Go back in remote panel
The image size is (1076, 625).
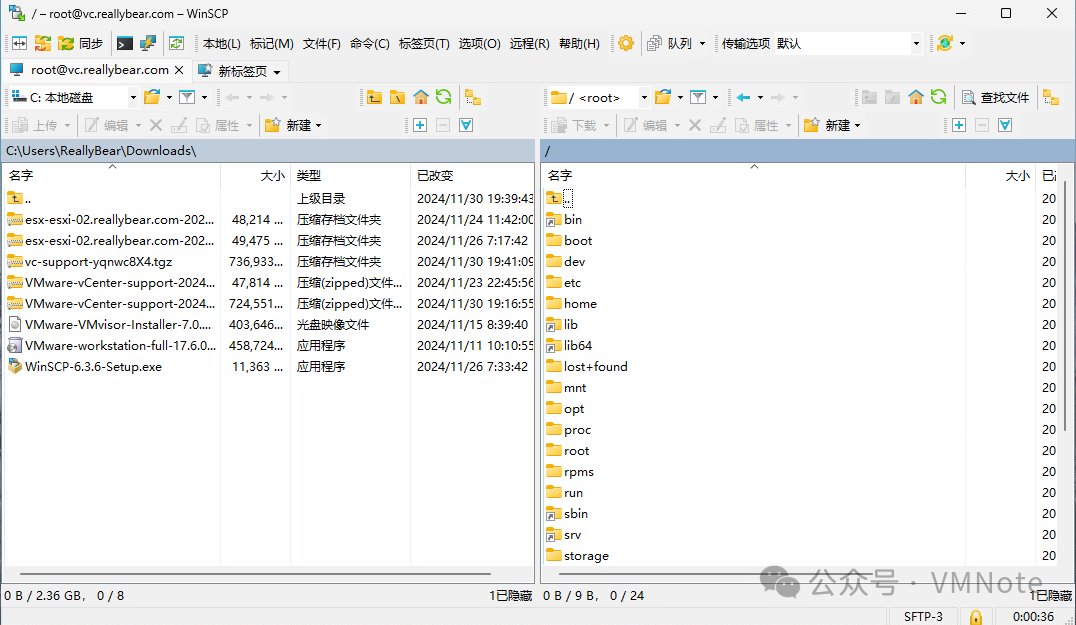(x=743, y=97)
